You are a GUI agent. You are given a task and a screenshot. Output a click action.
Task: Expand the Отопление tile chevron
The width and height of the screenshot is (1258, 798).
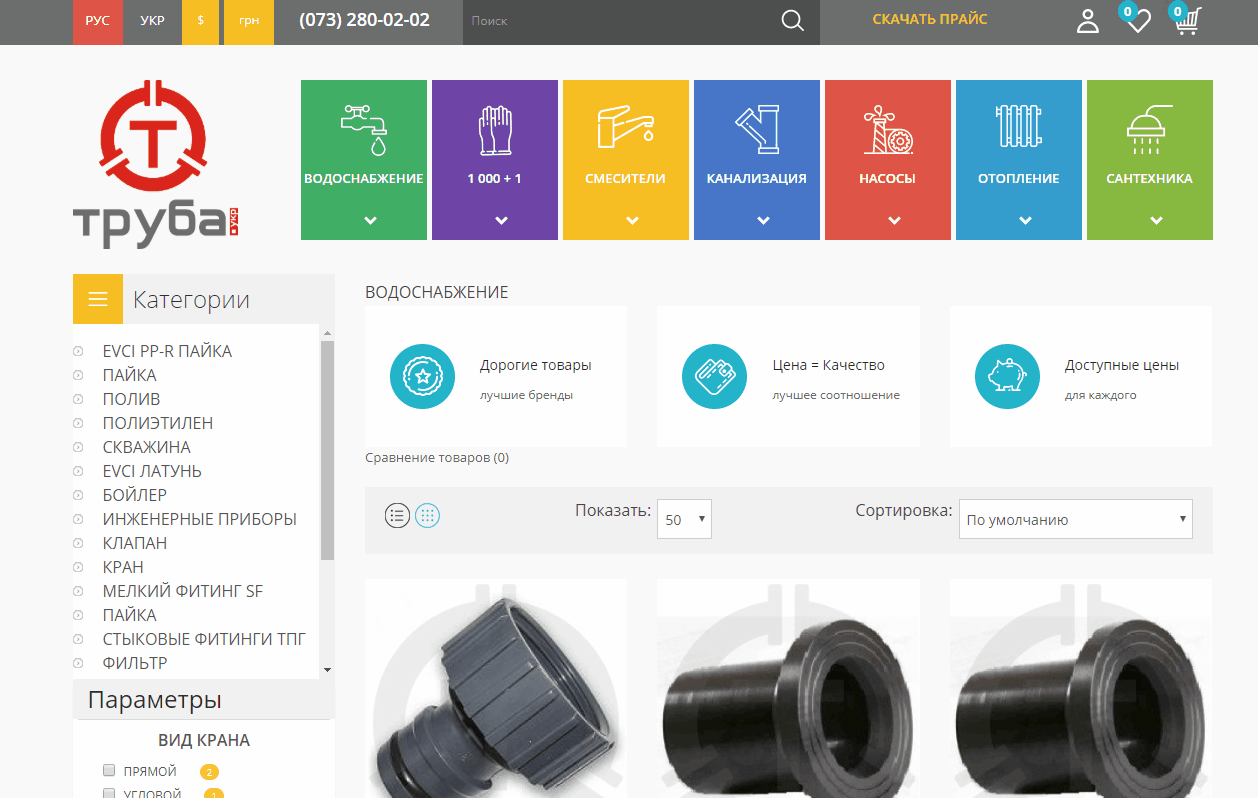1026,220
